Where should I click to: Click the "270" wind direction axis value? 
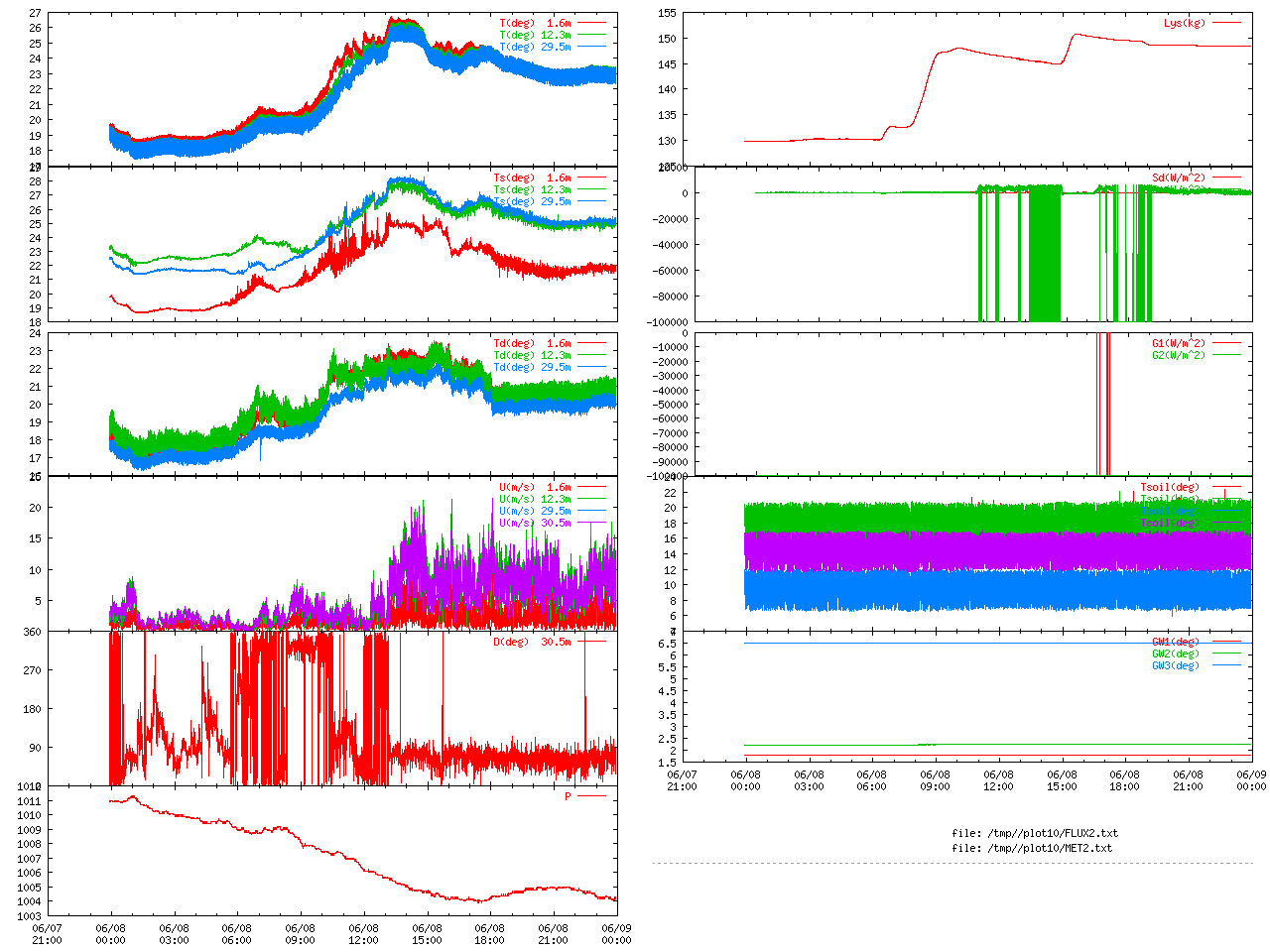[x=32, y=670]
